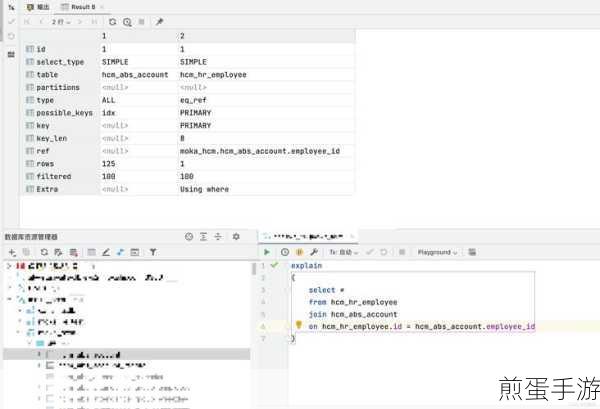Click the blue jump-to-source icon
This screenshot has height=409, width=600.
pos(121,252)
